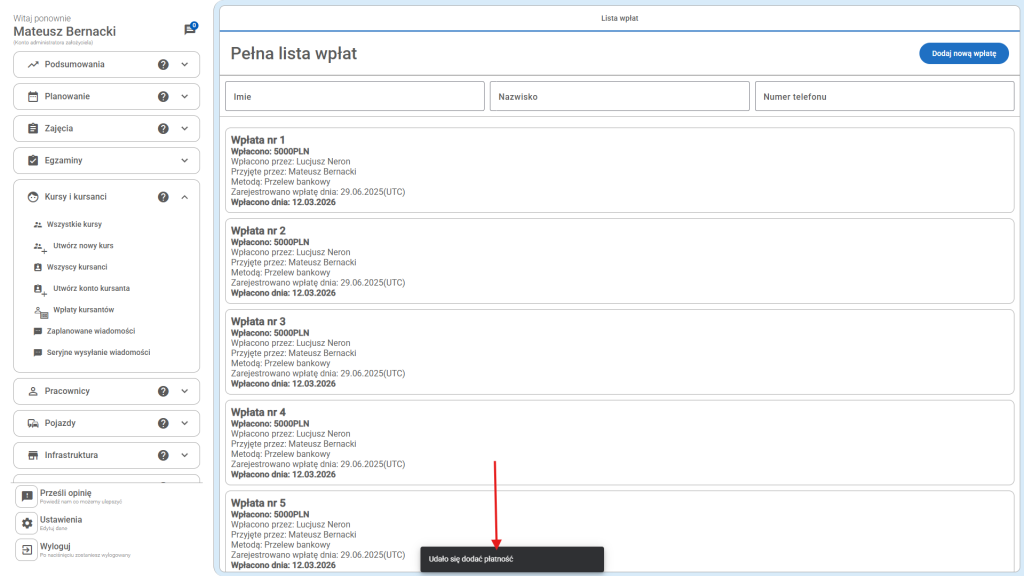Click the Prześlij opinię feedback icon
Viewport: 1024px width, 576px height.
pyautogui.click(x=27, y=496)
